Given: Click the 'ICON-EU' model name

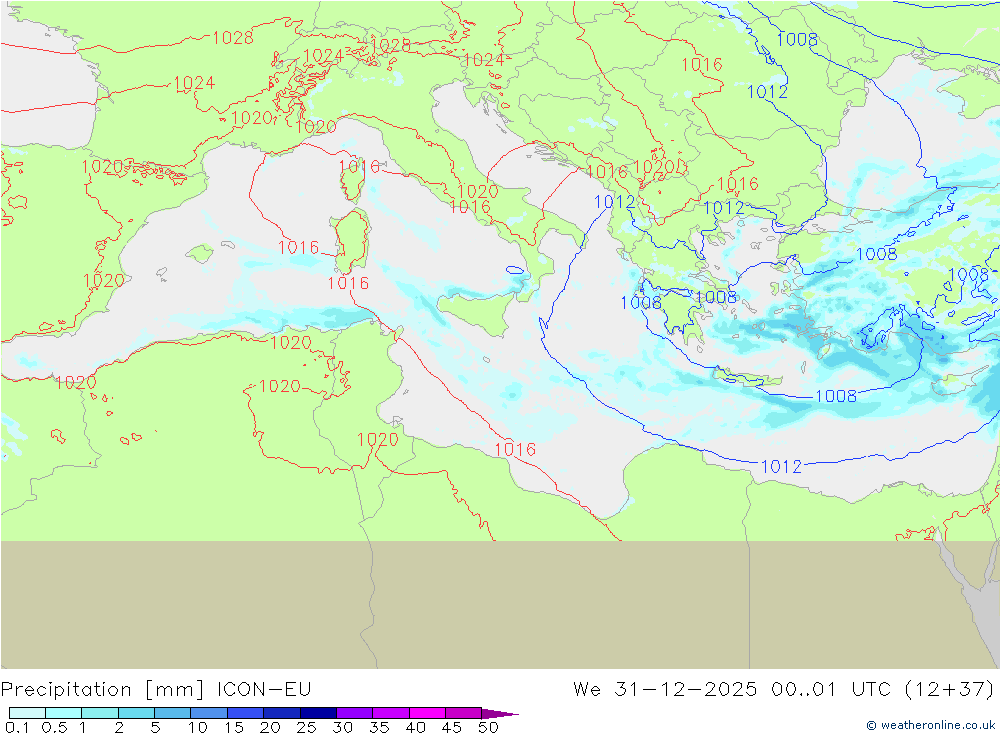Looking at the screenshot, I should (x=264, y=690).
